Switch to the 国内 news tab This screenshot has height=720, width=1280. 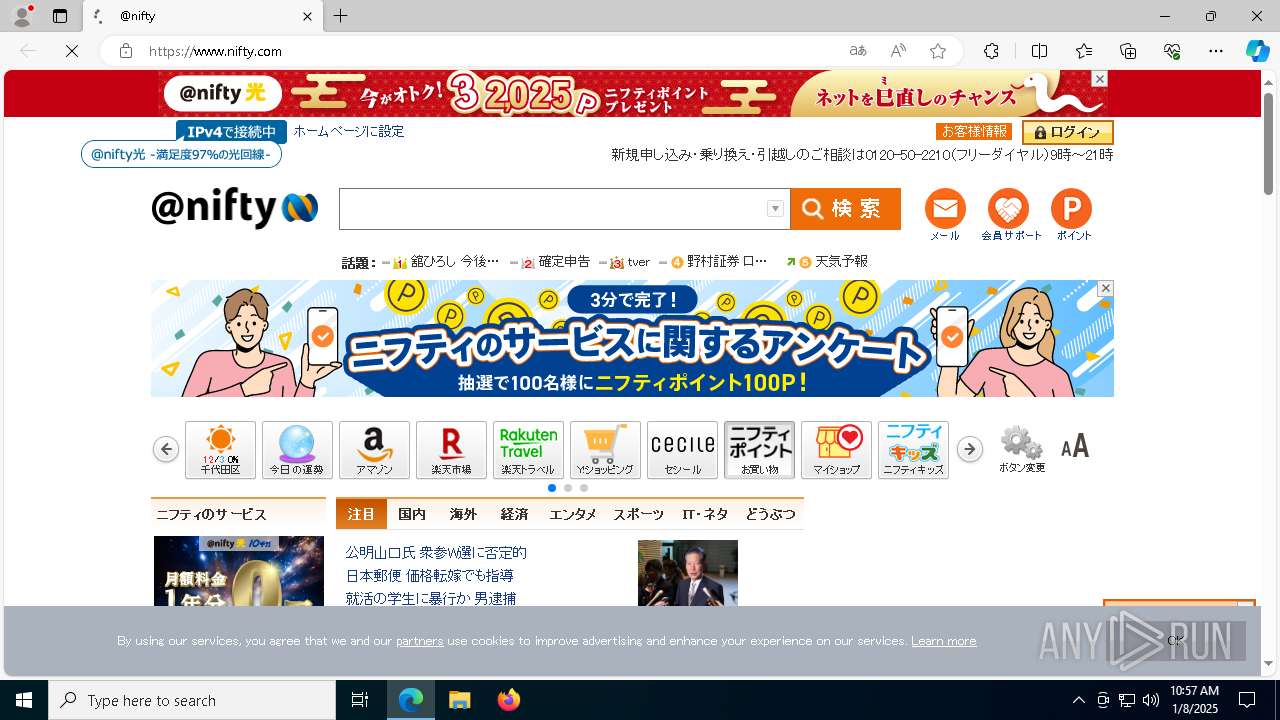tap(412, 514)
